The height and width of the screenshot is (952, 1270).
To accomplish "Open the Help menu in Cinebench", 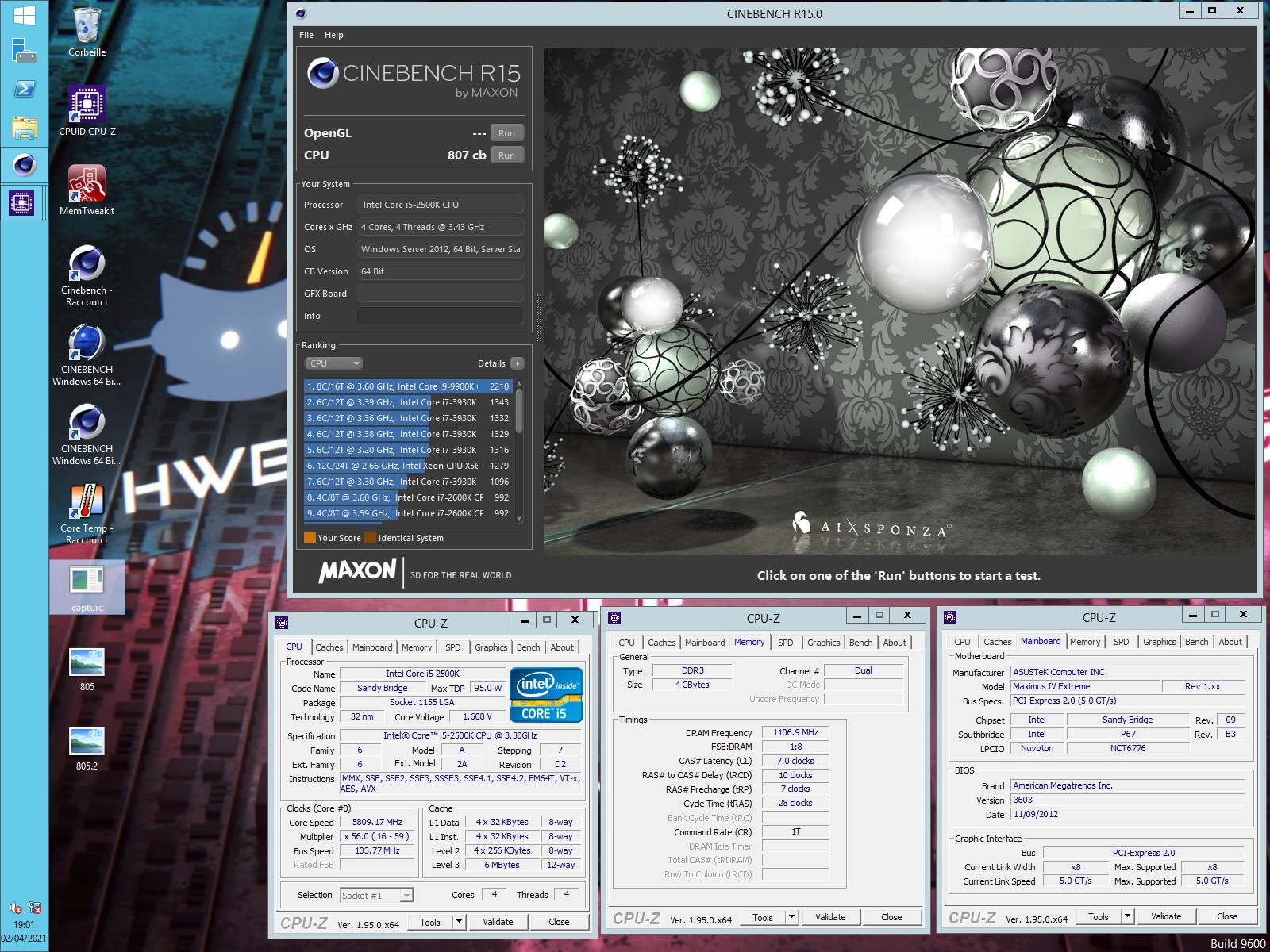I will [334, 35].
